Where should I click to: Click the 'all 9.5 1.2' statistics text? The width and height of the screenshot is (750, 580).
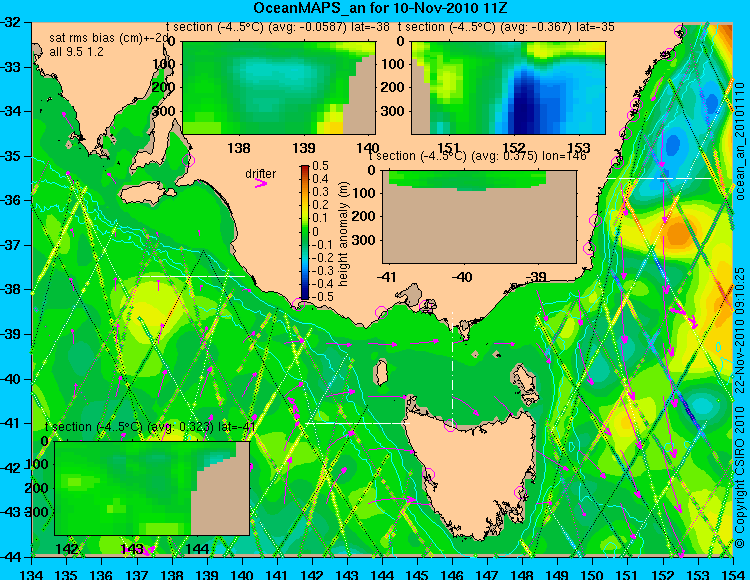coord(77,52)
